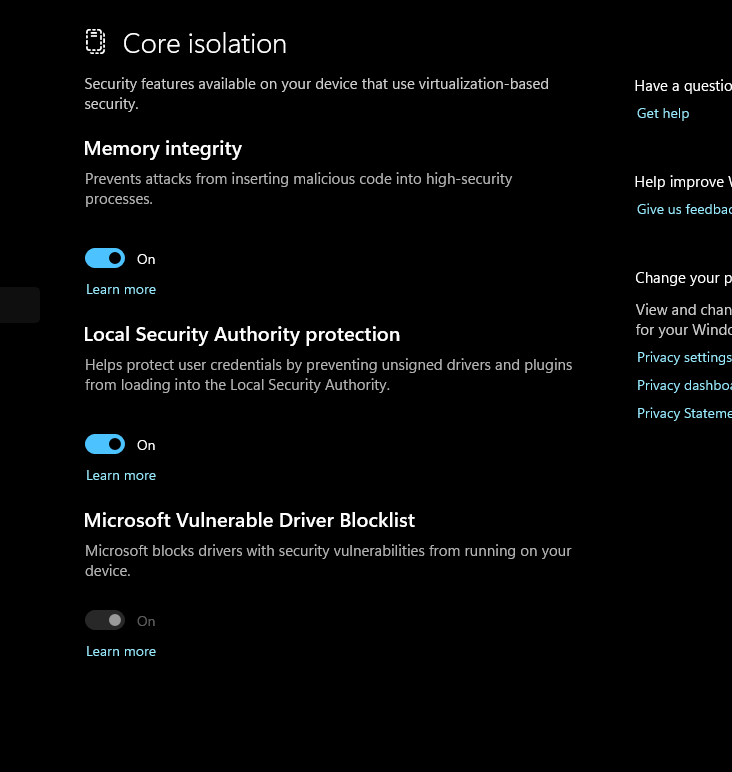Click the Microsoft Vulnerable Driver Blocklist heading

(x=249, y=521)
